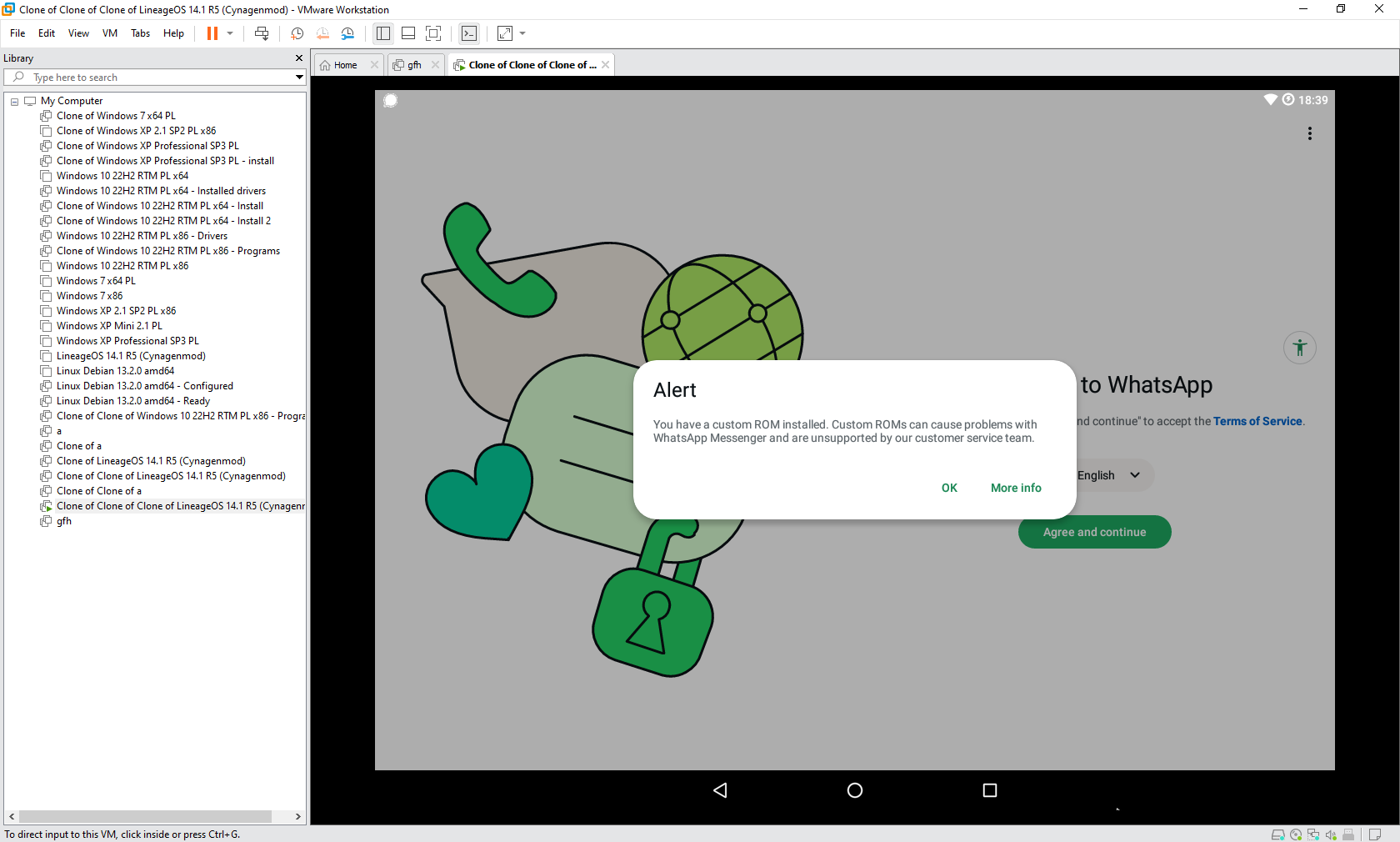Click Agree and continue button

click(1094, 532)
